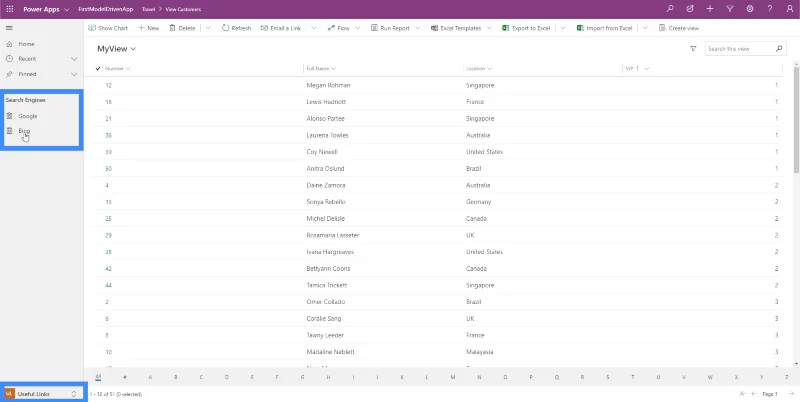Open the Power Apps name dropdown
Viewport: 800px width, 402px height.
coord(46,9)
